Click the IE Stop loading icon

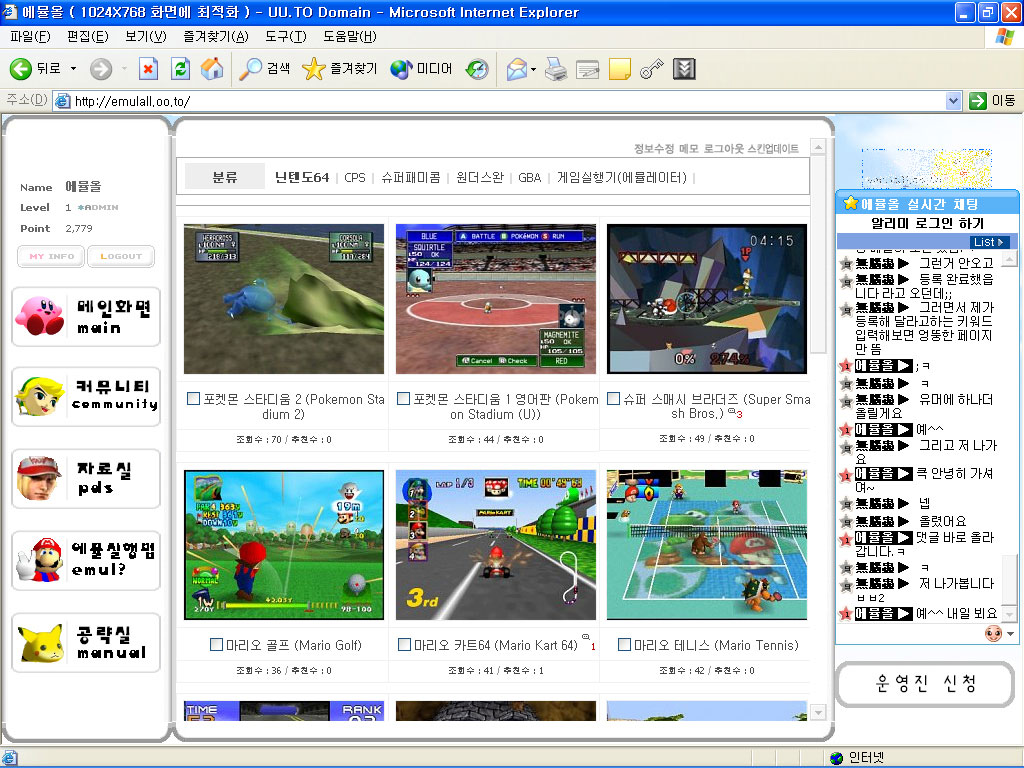148,69
